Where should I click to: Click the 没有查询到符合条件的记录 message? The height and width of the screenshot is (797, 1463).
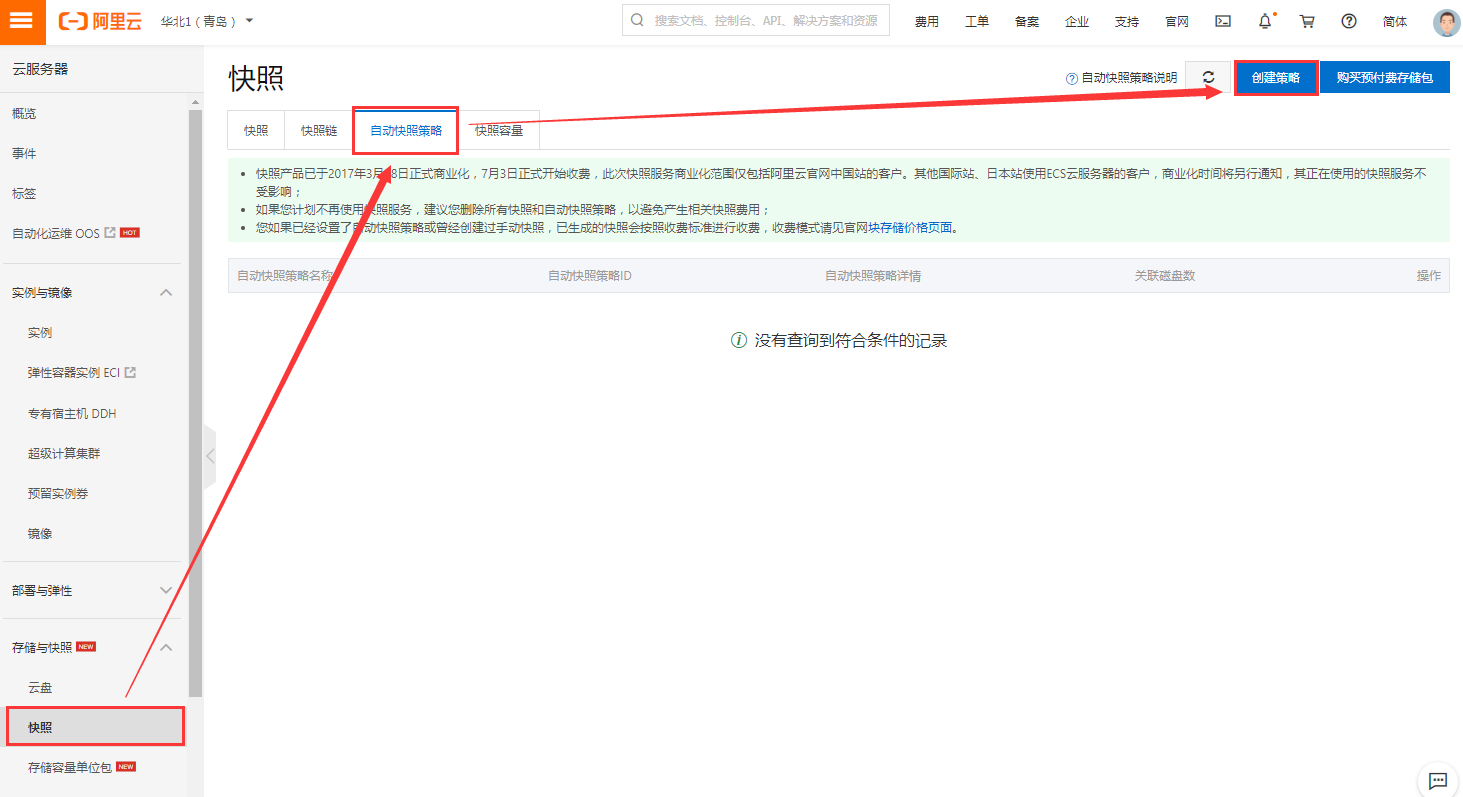coord(851,341)
